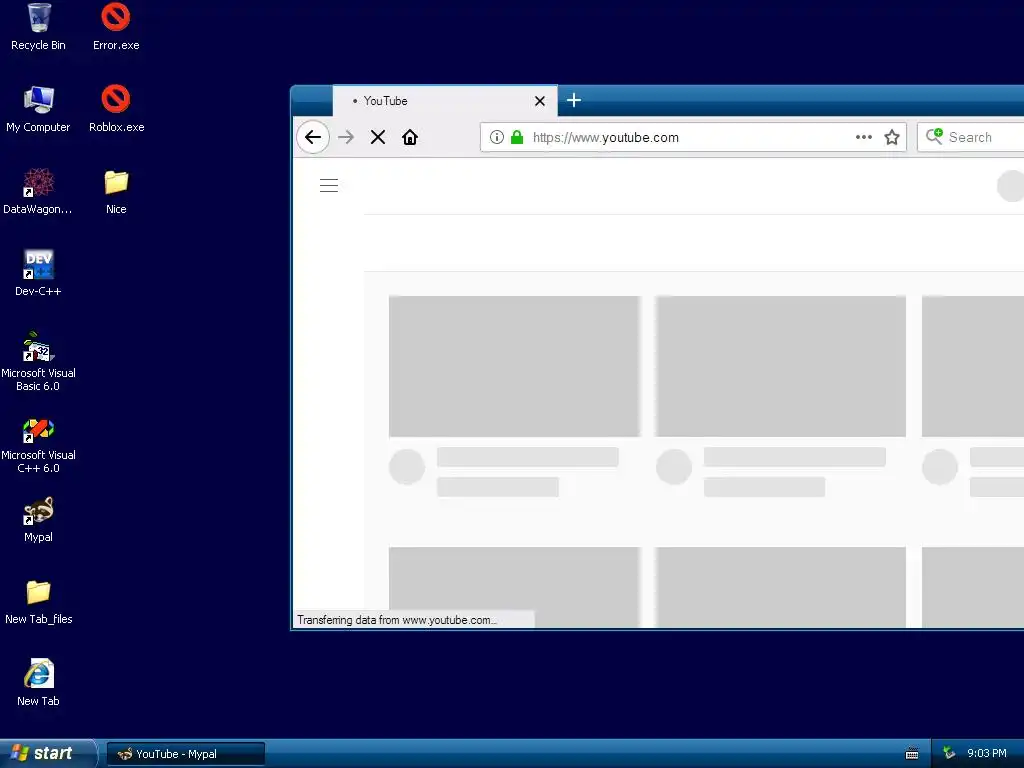Click the youtube.com address bar
1024x768 pixels.
[692, 137]
